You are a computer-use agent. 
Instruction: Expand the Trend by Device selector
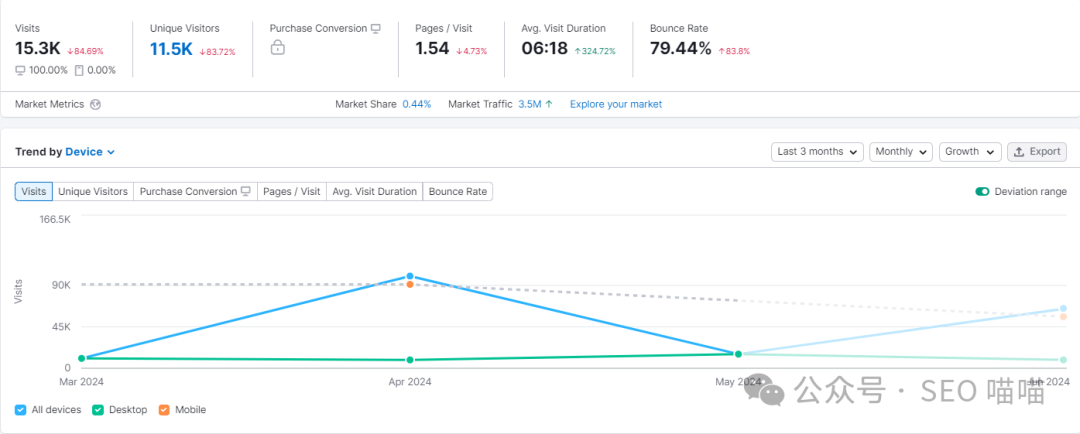[x=90, y=152]
